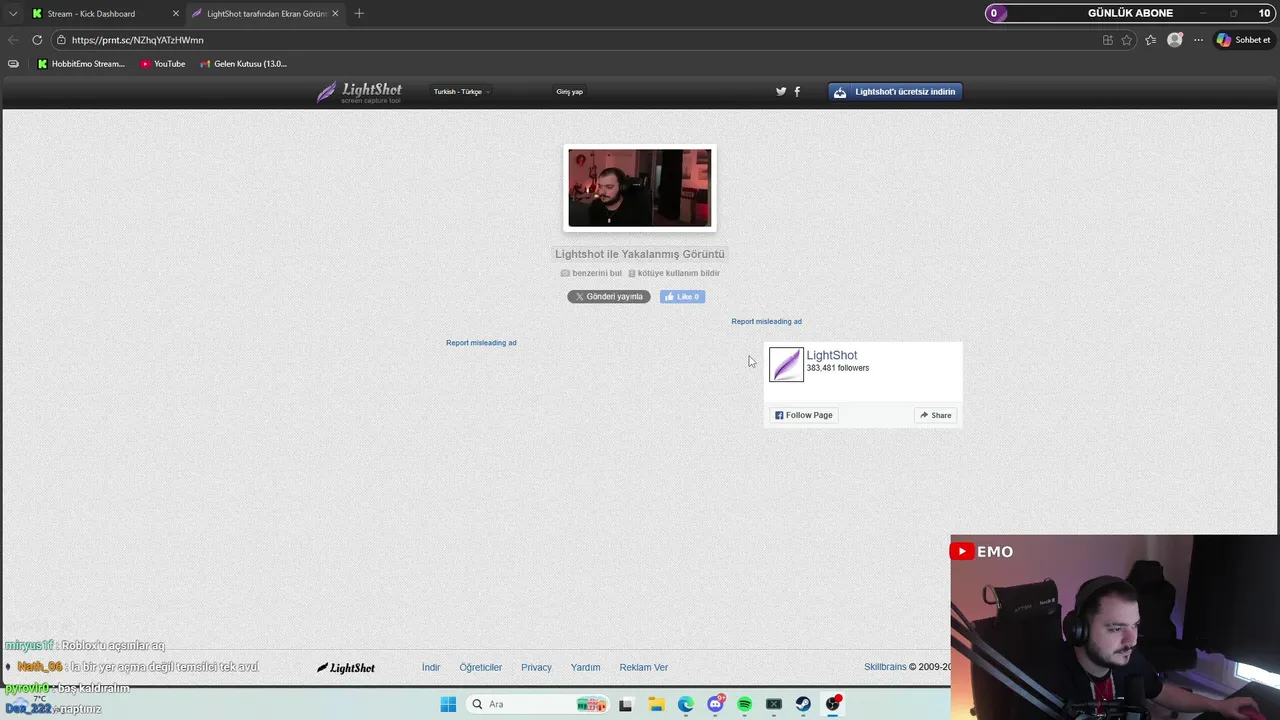
Task: Switch to the Stream - Kick Dashboard tab
Action: click(x=105, y=13)
